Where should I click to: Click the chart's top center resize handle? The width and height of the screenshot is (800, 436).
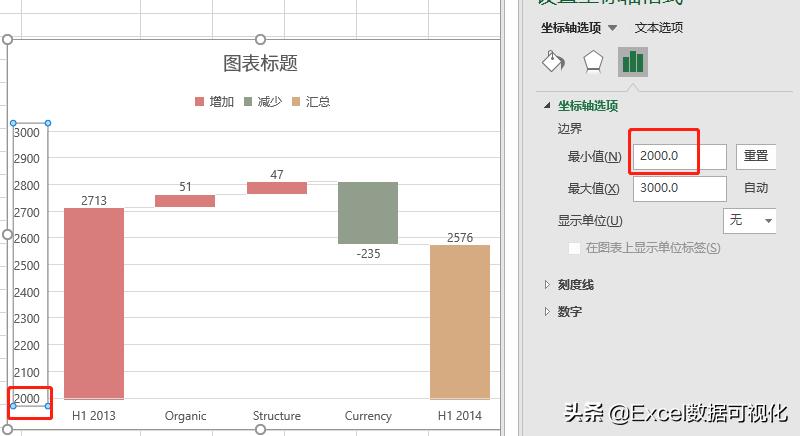coord(260,39)
